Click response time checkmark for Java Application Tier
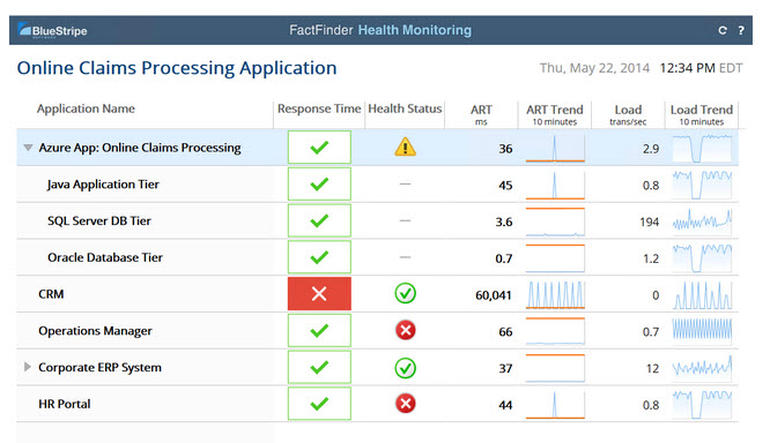770x443 pixels. (319, 184)
